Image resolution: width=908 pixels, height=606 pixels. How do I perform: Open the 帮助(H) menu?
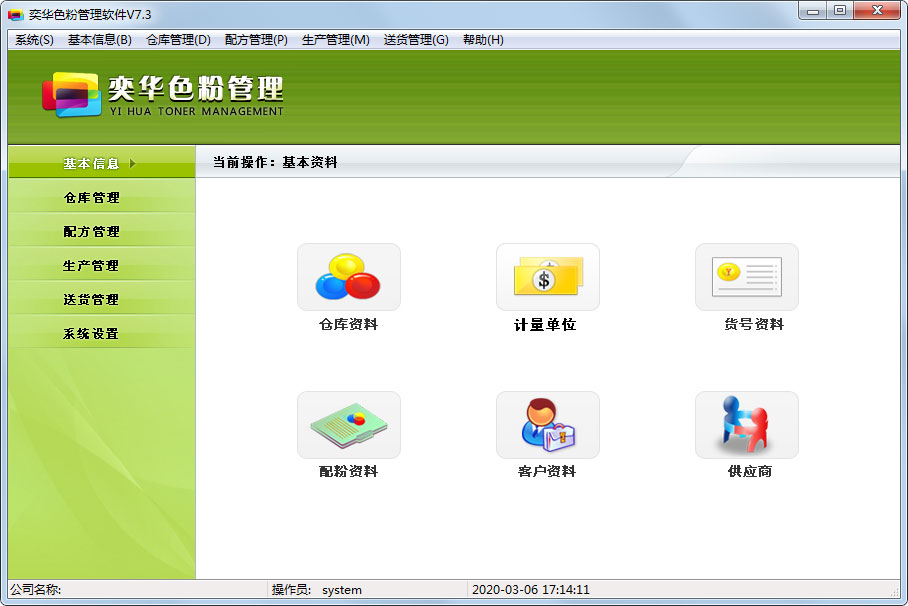click(x=483, y=40)
